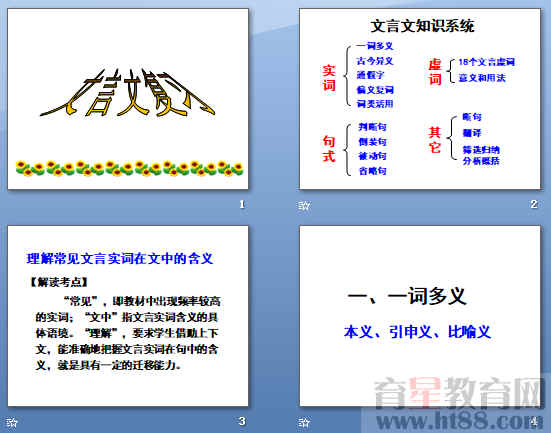This screenshot has width=551, height=433.
Task: Click the brace next to 其它 on slide 2
Action: pyautogui.click(x=451, y=137)
